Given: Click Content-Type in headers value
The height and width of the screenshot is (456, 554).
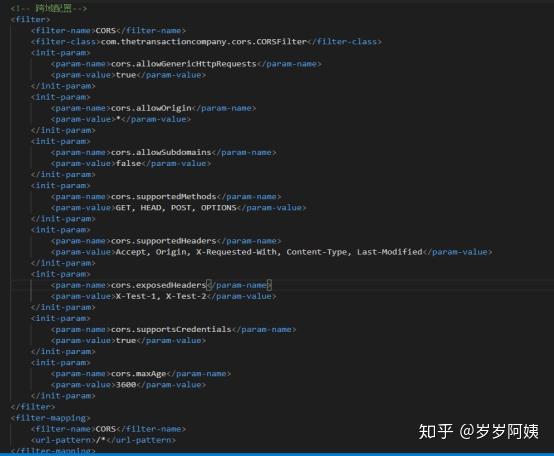Looking at the screenshot, I should [x=317, y=252].
